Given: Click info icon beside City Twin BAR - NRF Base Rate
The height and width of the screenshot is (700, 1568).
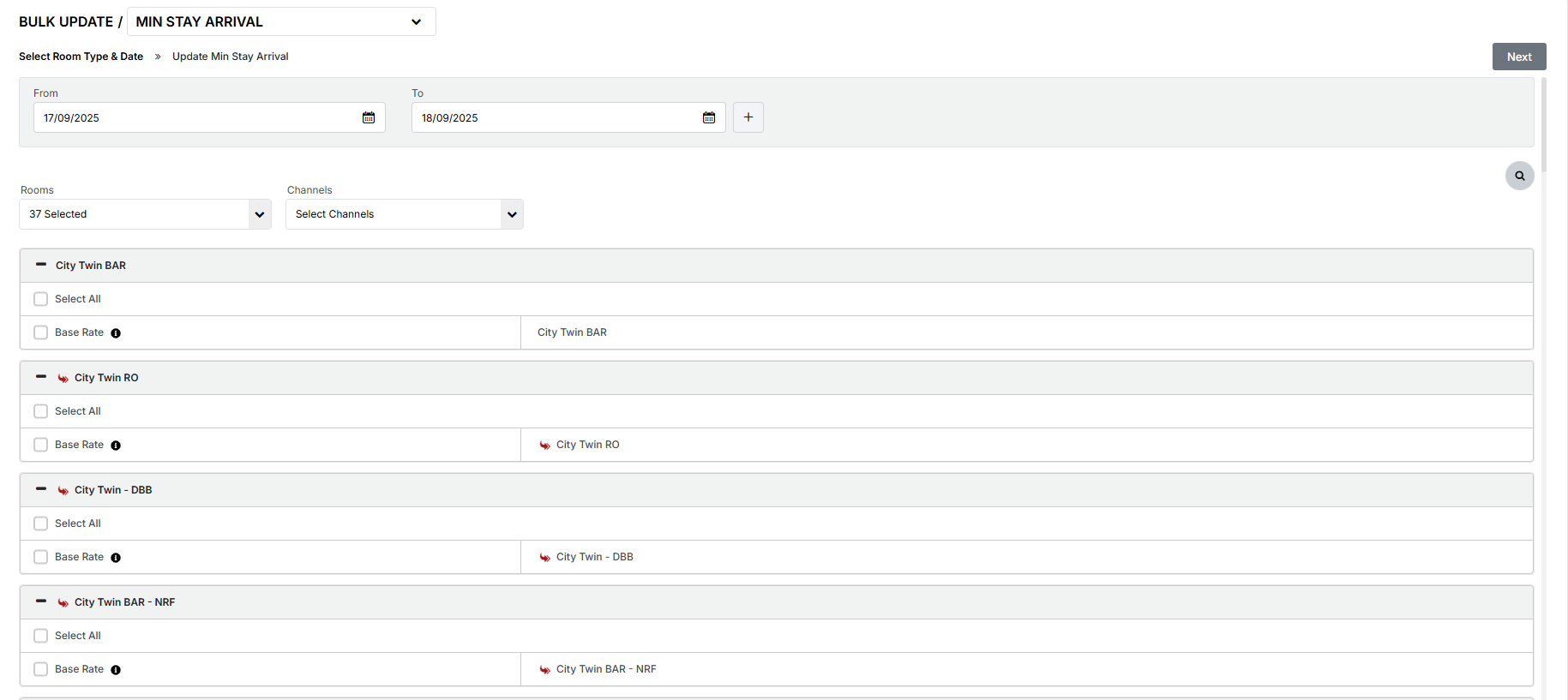Looking at the screenshot, I should click(116, 670).
